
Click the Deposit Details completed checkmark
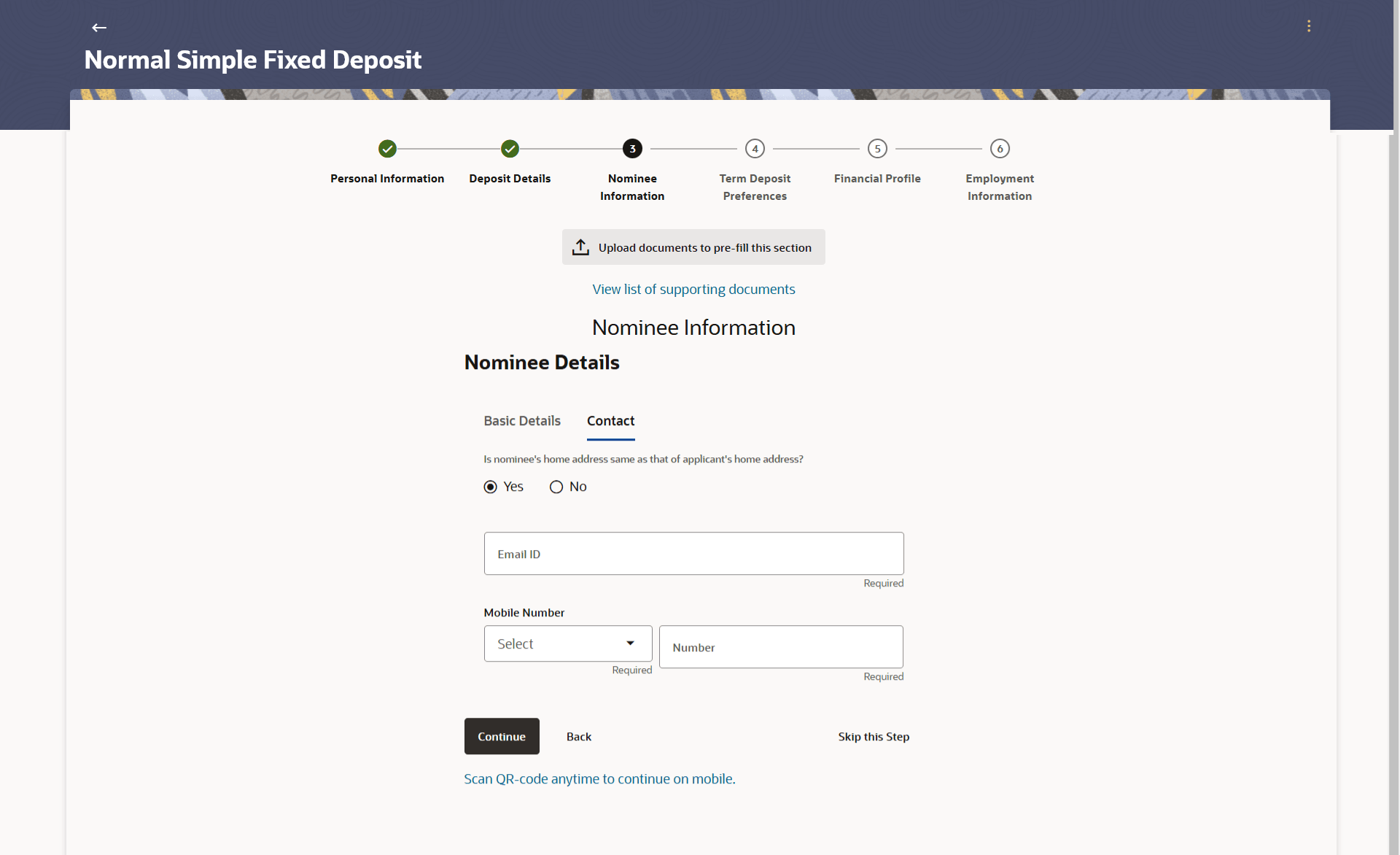pyautogui.click(x=510, y=149)
